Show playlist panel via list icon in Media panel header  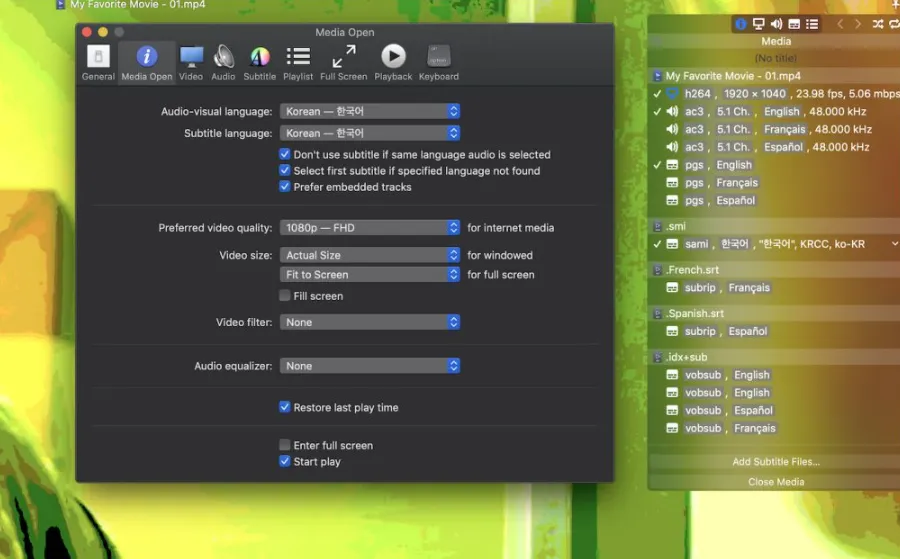tap(812, 24)
